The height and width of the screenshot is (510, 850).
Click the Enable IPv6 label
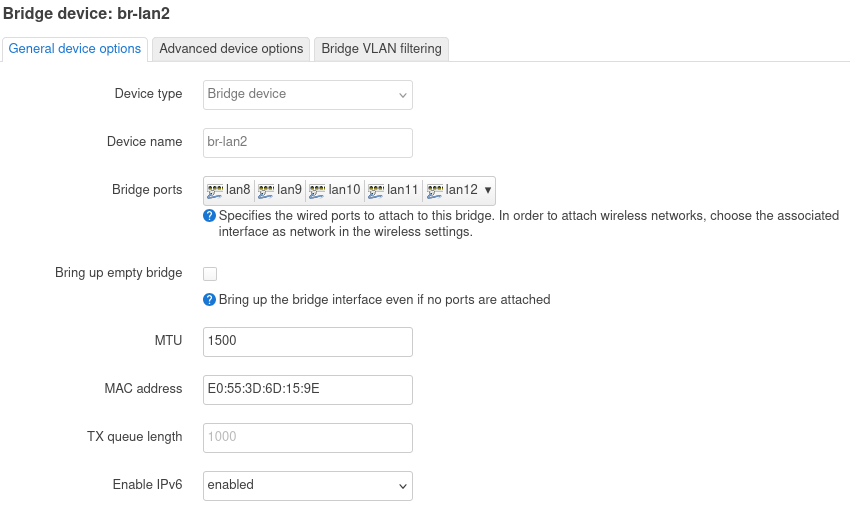(x=147, y=485)
